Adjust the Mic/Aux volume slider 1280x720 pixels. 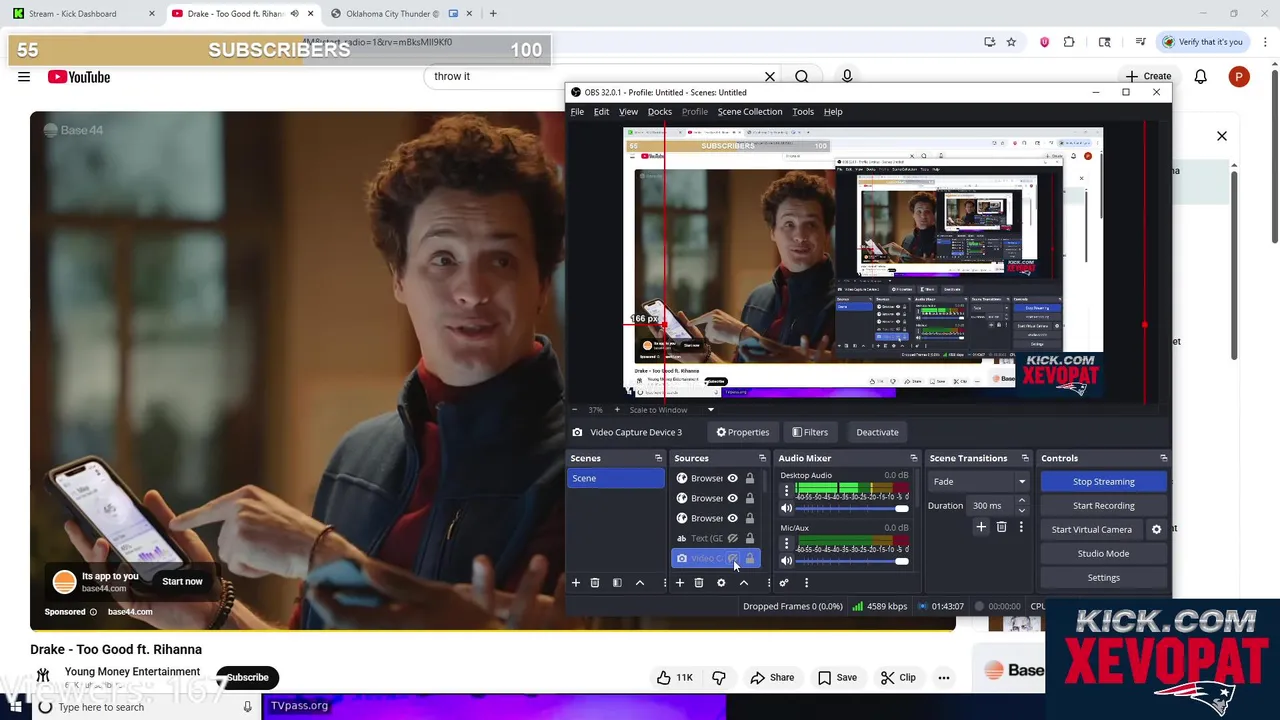coord(853,561)
